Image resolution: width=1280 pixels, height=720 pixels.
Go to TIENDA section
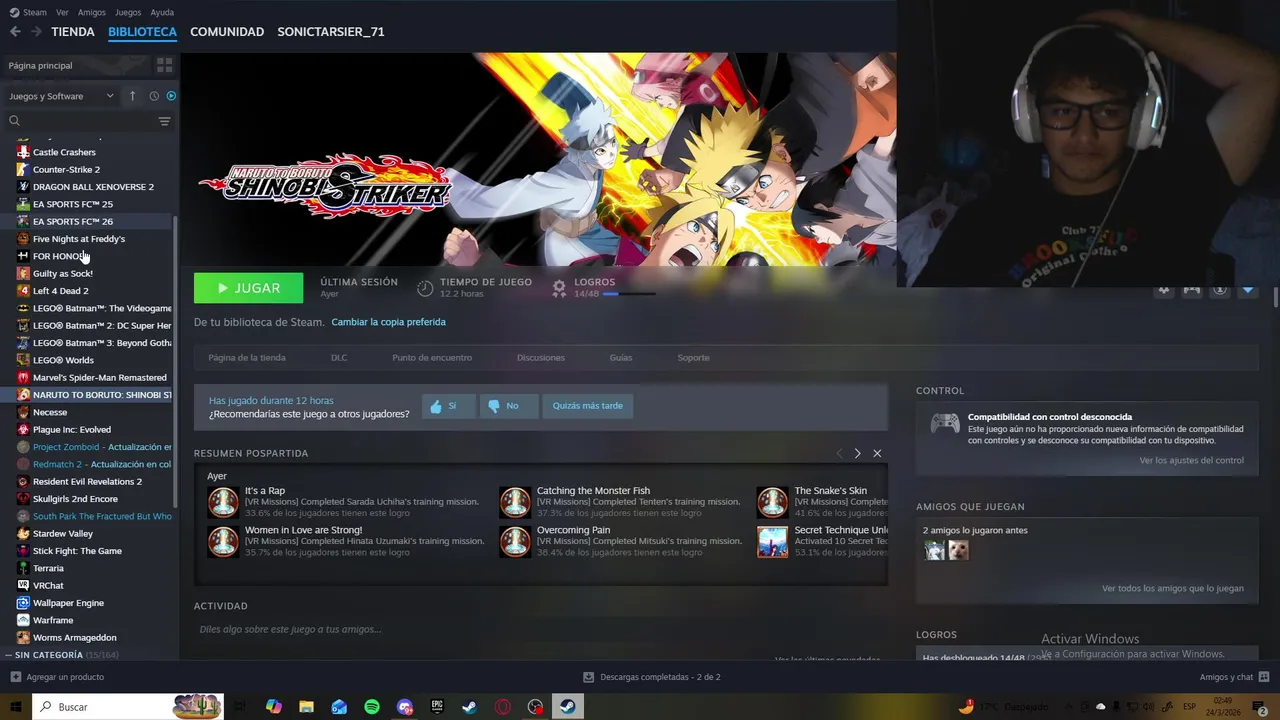coord(73,32)
